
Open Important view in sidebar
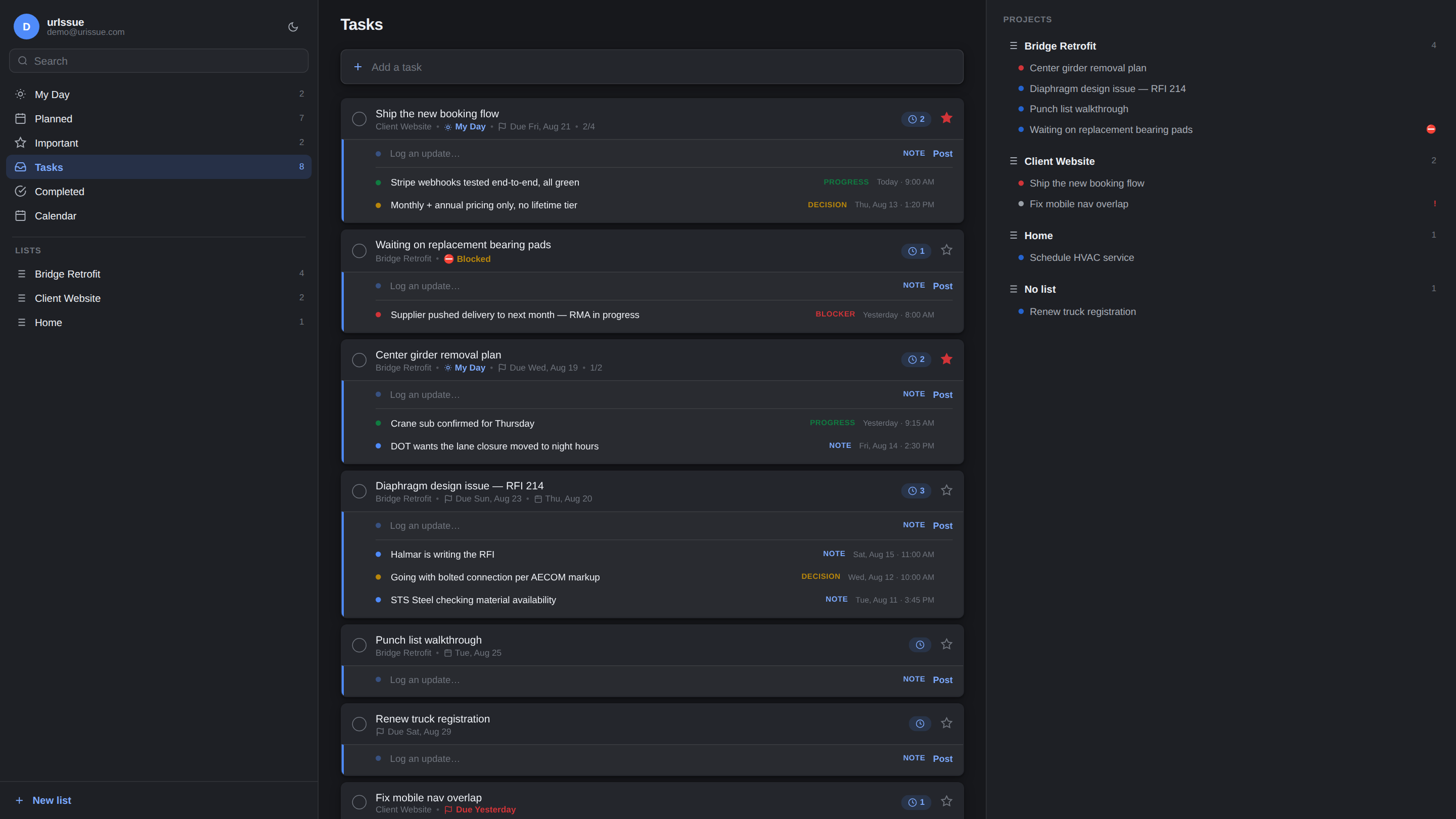(x=159, y=143)
